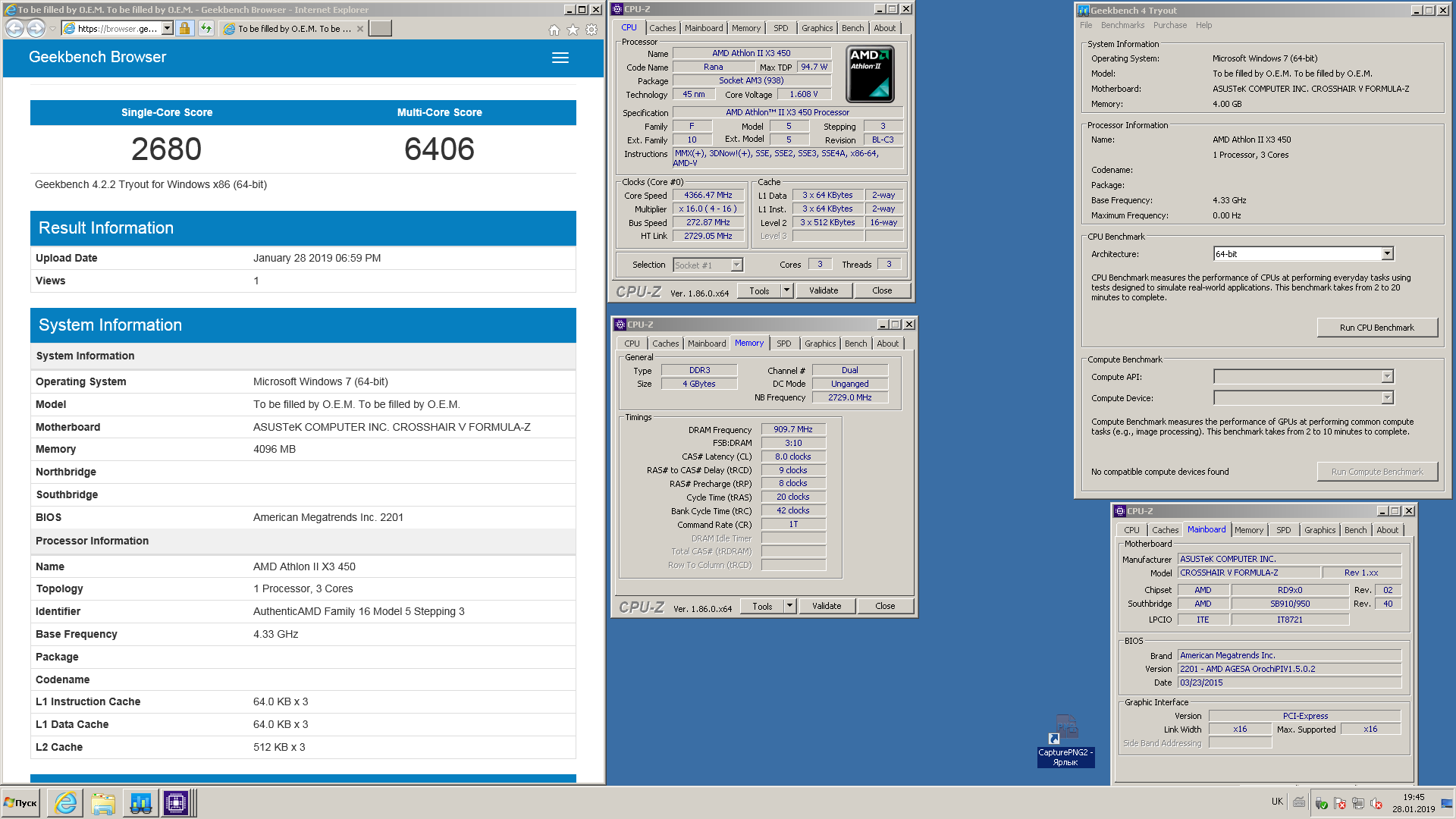Viewport: 1456px width, 819px height.
Task: Open the Purchase menu in Geekbench 4
Action: (x=1170, y=25)
